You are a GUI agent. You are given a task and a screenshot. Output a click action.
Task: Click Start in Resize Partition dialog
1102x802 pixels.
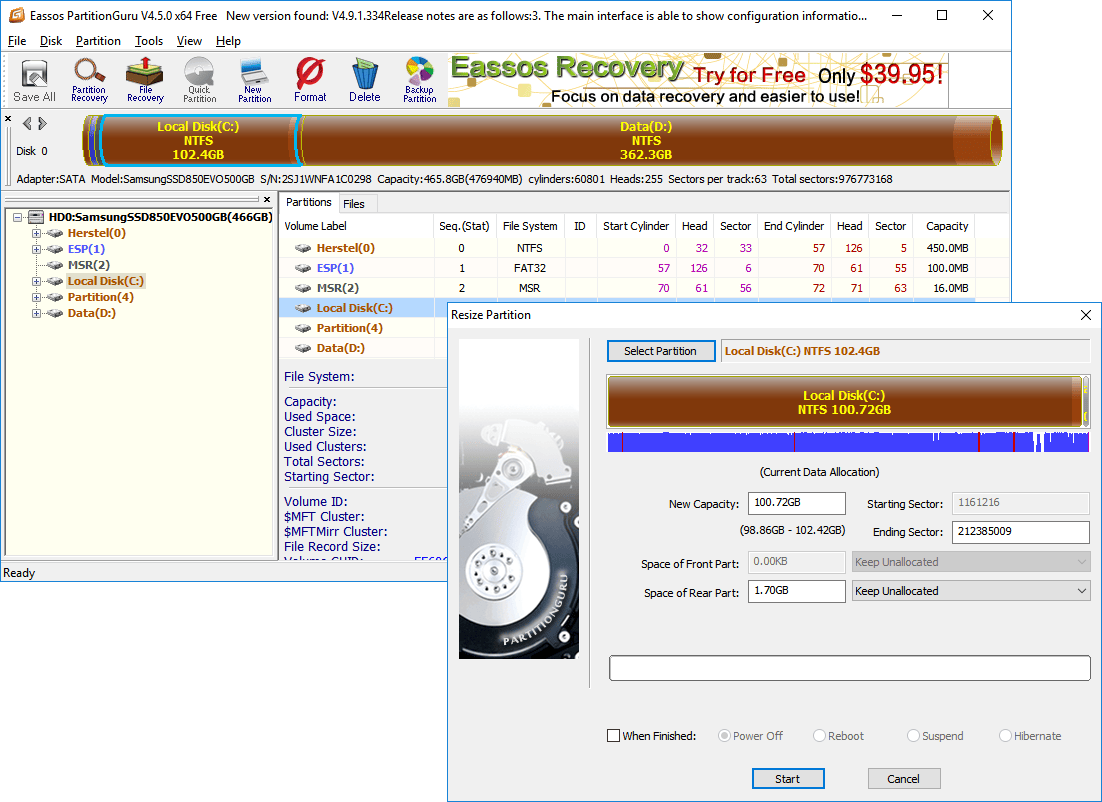pyautogui.click(x=788, y=779)
